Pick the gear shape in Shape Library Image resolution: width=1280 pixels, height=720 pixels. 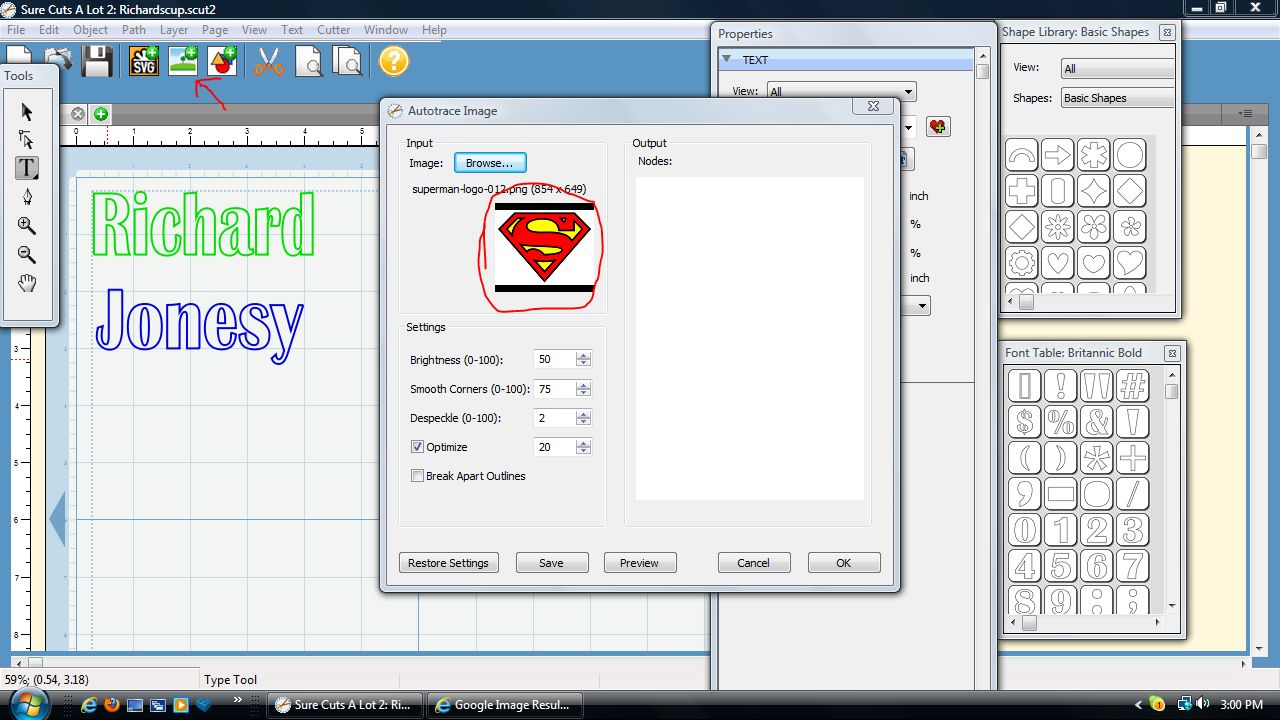tap(1022, 263)
